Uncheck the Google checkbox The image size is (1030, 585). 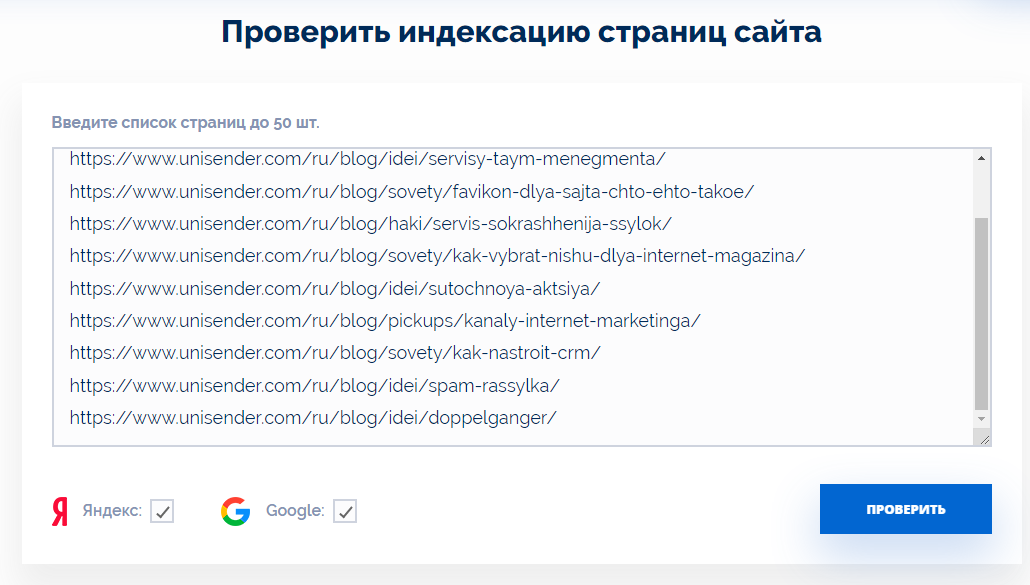tap(345, 511)
